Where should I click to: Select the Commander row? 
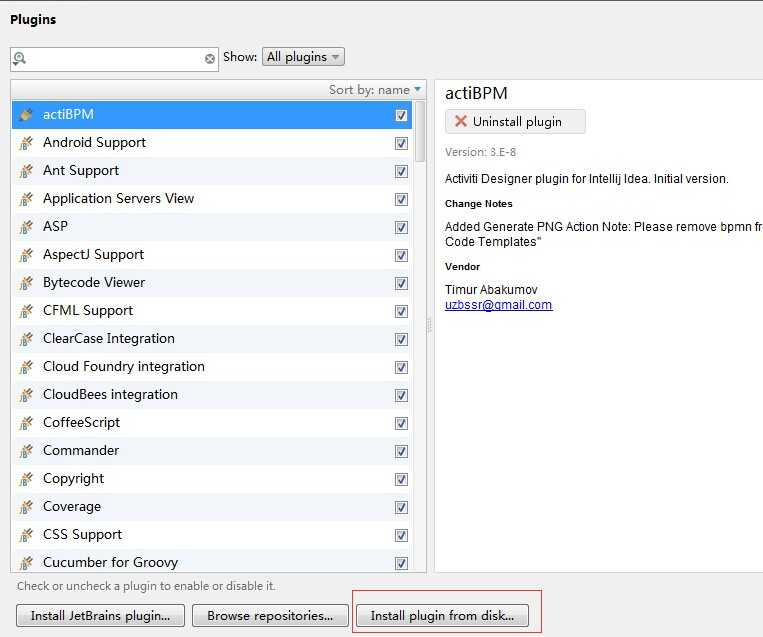coord(212,451)
